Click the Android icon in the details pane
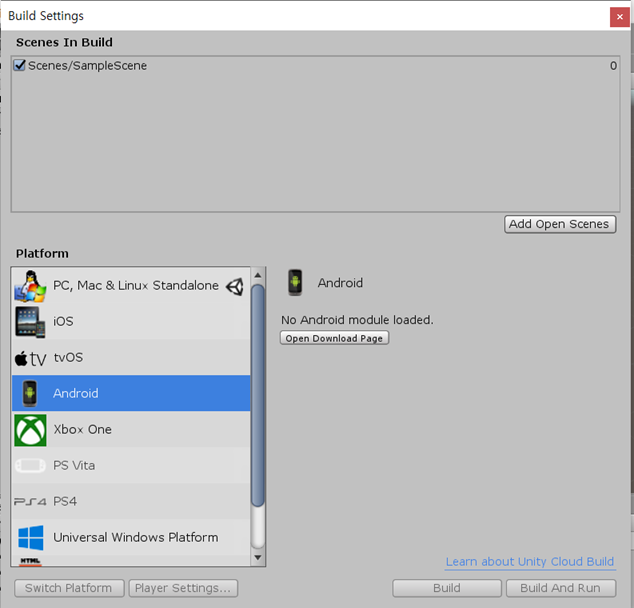Viewport: 634px width, 608px height. [x=295, y=283]
